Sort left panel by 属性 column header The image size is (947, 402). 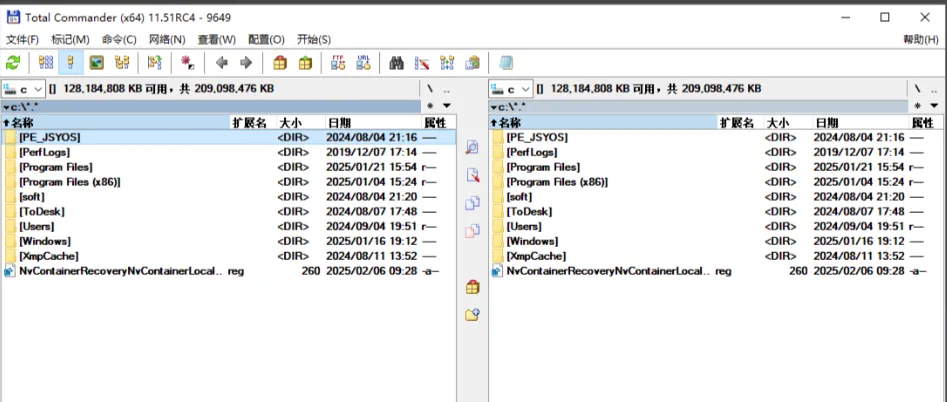(x=438, y=123)
